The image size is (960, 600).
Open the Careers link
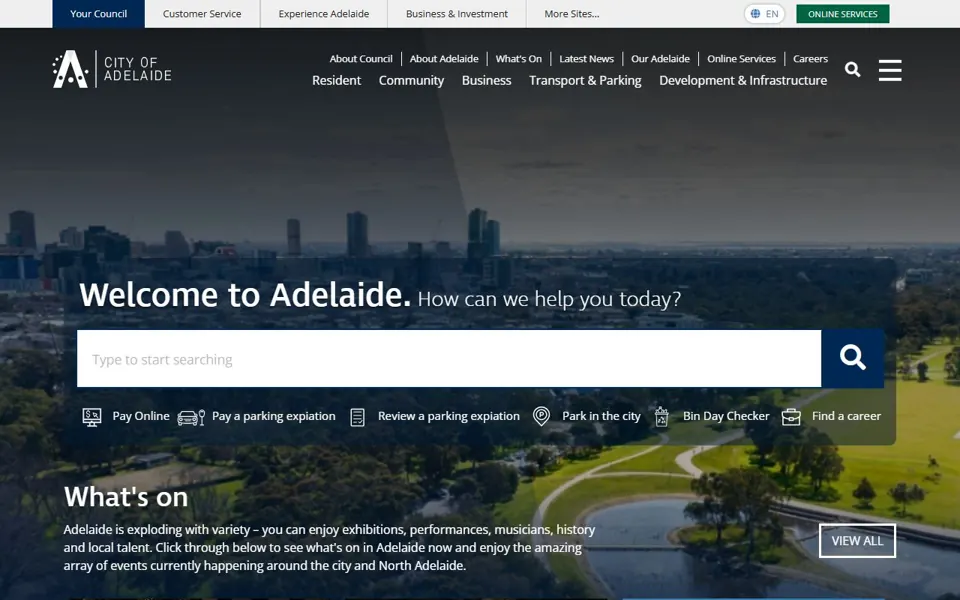coord(810,59)
